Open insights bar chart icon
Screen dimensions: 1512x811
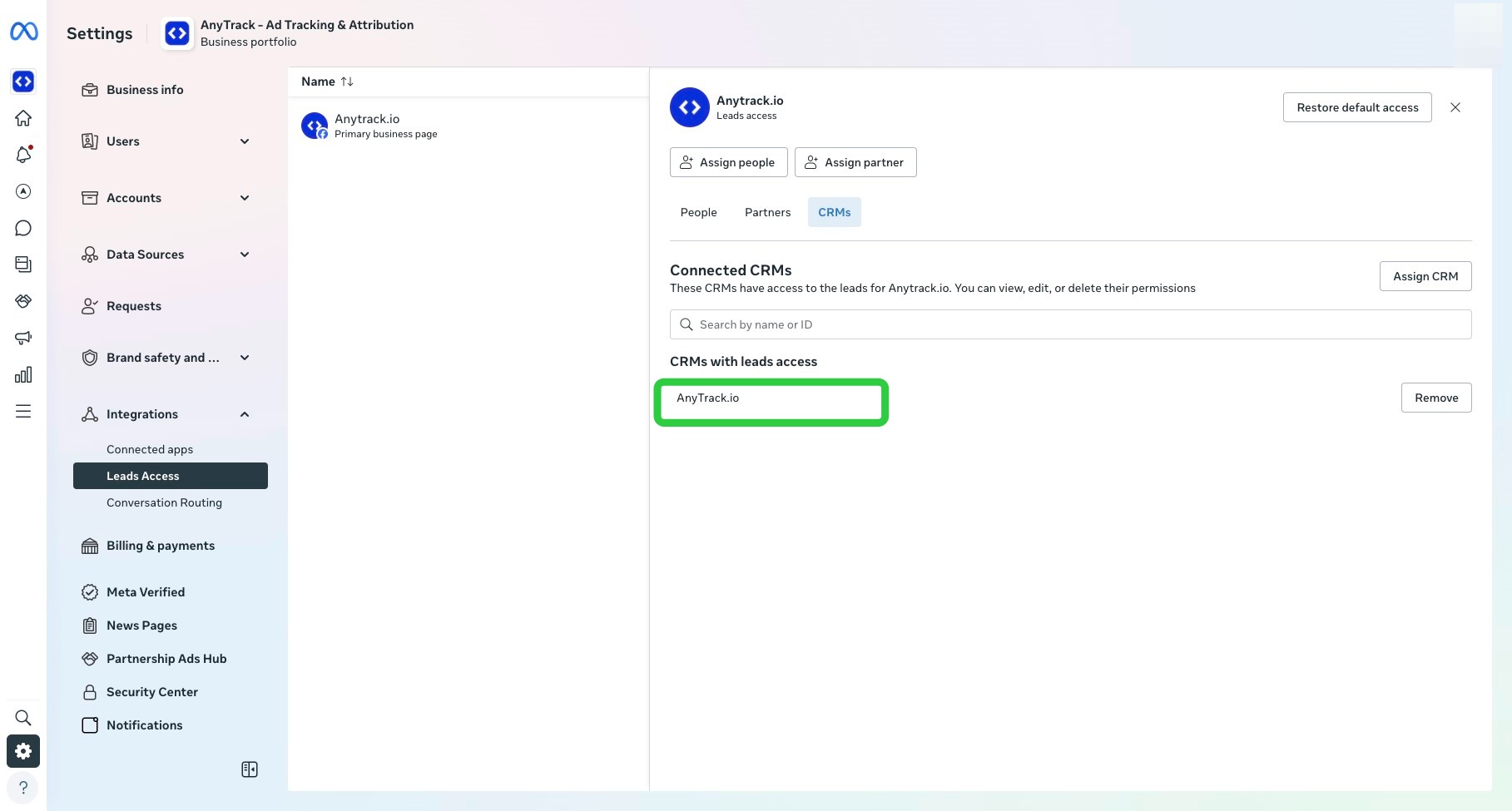(23, 374)
